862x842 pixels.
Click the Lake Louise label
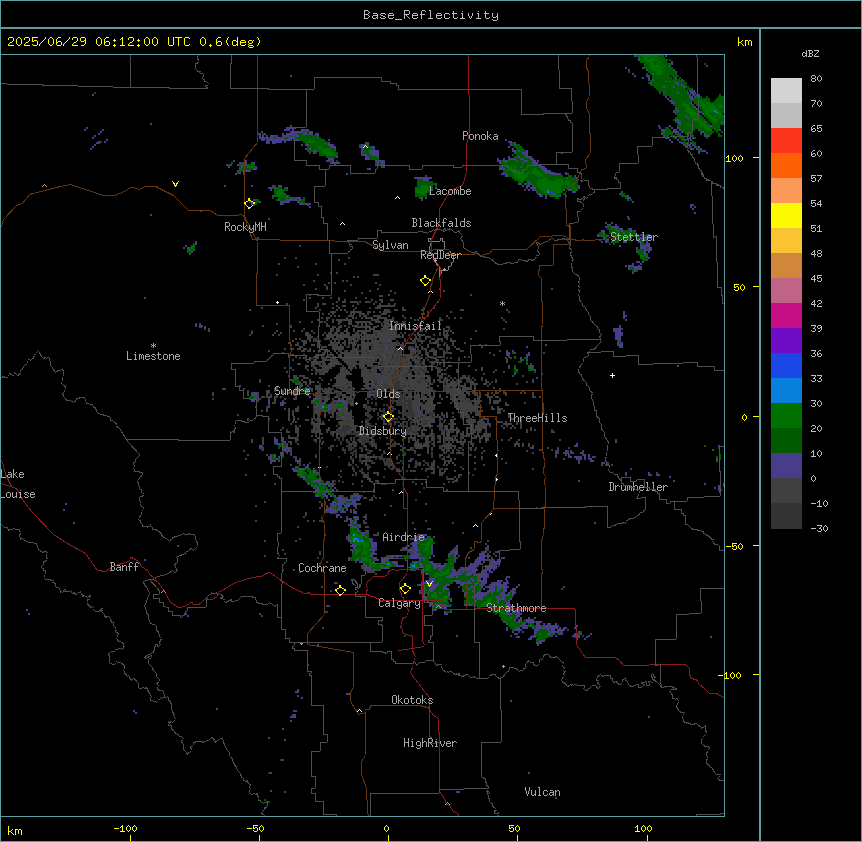tap(18, 484)
